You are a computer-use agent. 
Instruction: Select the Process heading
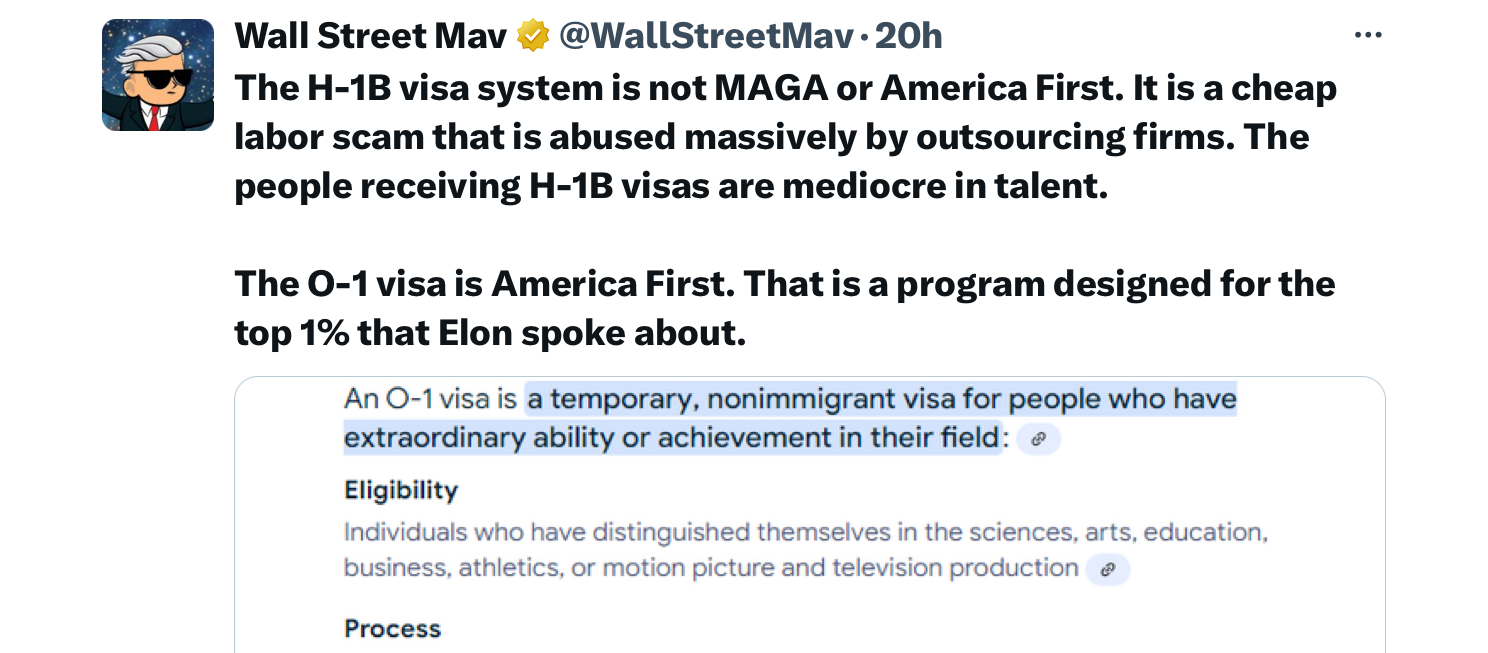(392, 629)
